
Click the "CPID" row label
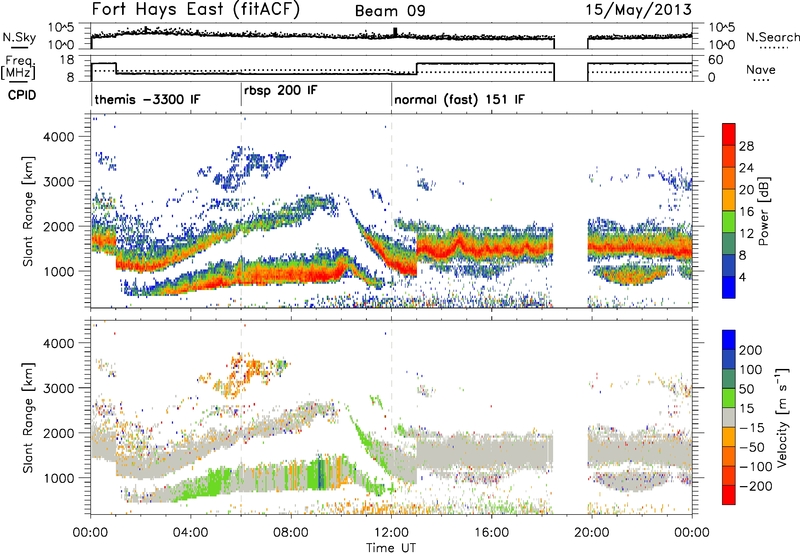click(x=22, y=95)
